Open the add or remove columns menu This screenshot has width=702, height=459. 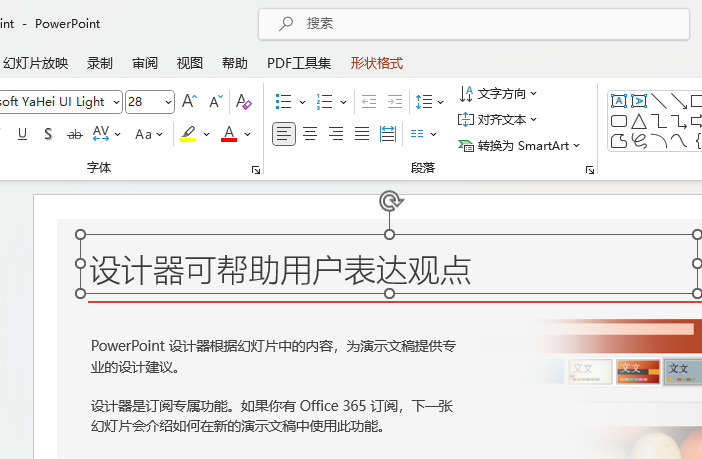[423, 134]
